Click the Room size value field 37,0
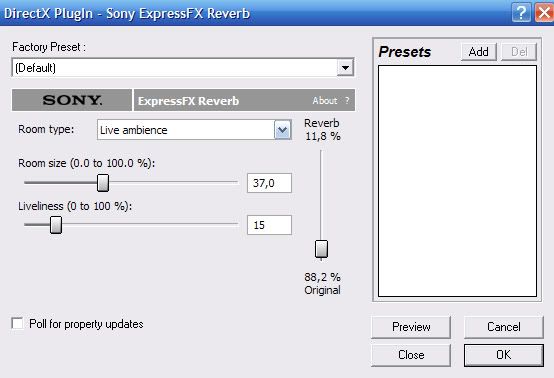Image resolution: width=554 pixels, height=378 pixels. coord(269,183)
